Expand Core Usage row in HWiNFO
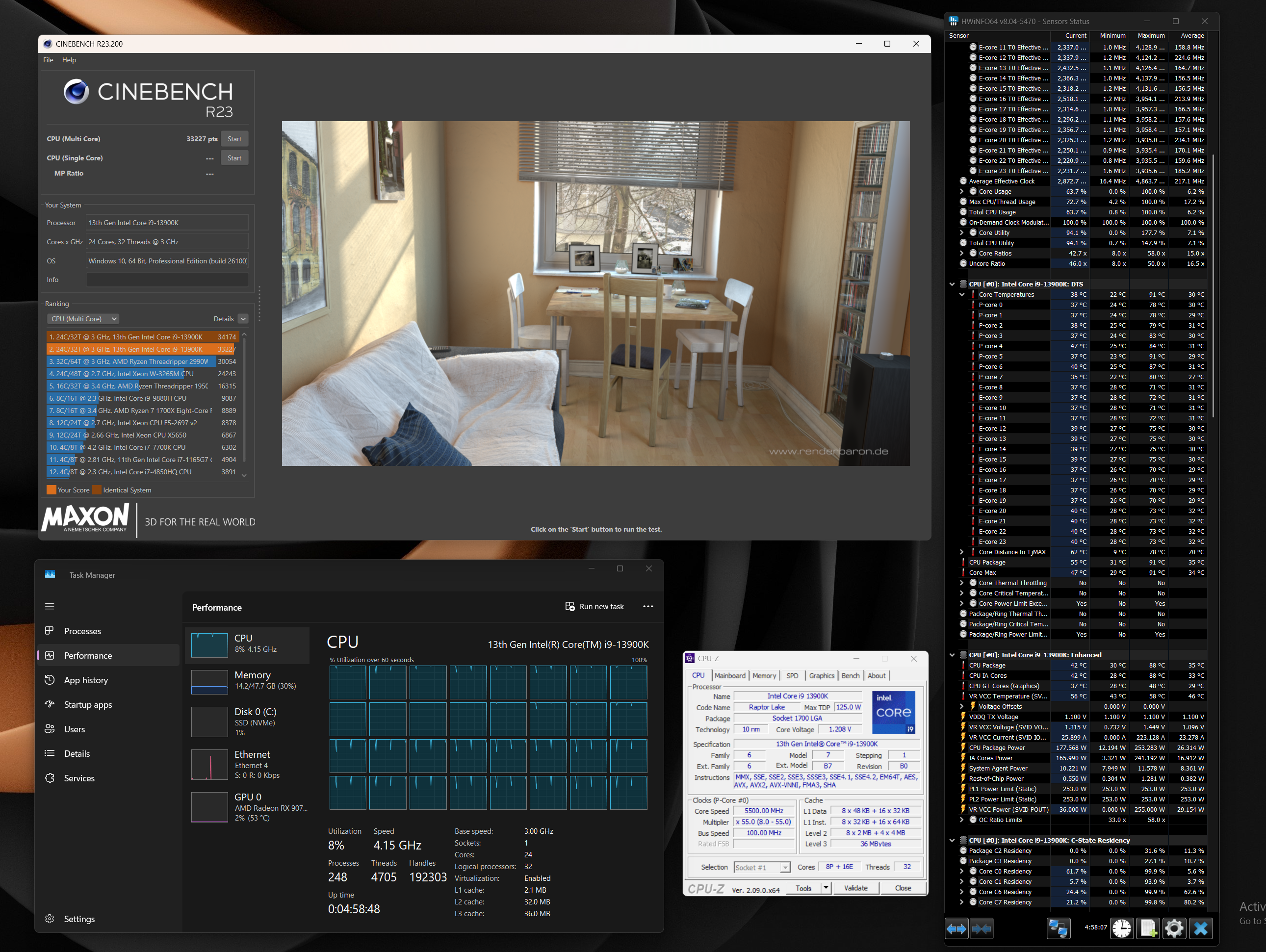The width and height of the screenshot is (1266, 952). [962, 192]
